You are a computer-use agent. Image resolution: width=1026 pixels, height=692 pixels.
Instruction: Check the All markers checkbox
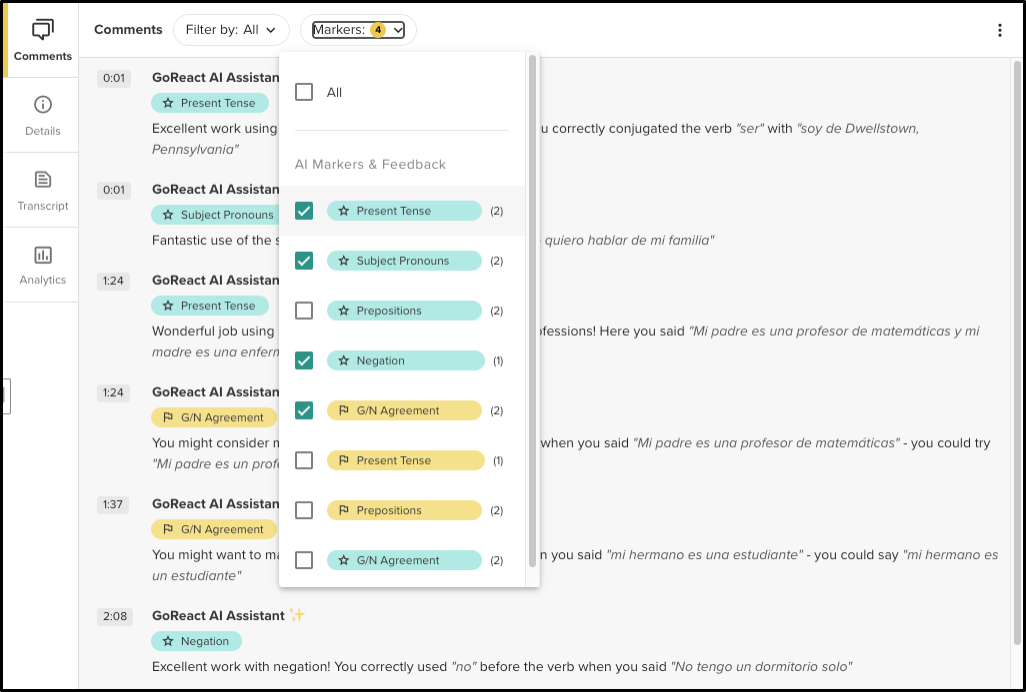tap(304, 90)
